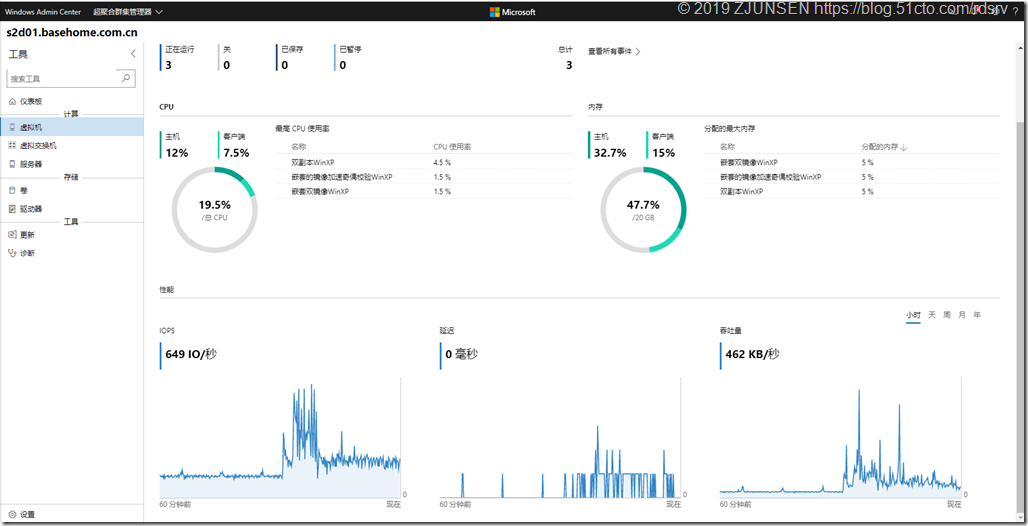Screen dimensions: 1028x526
Task: Select 嵌套双镜像WinXP in memory table
Action: click(851, 162)
